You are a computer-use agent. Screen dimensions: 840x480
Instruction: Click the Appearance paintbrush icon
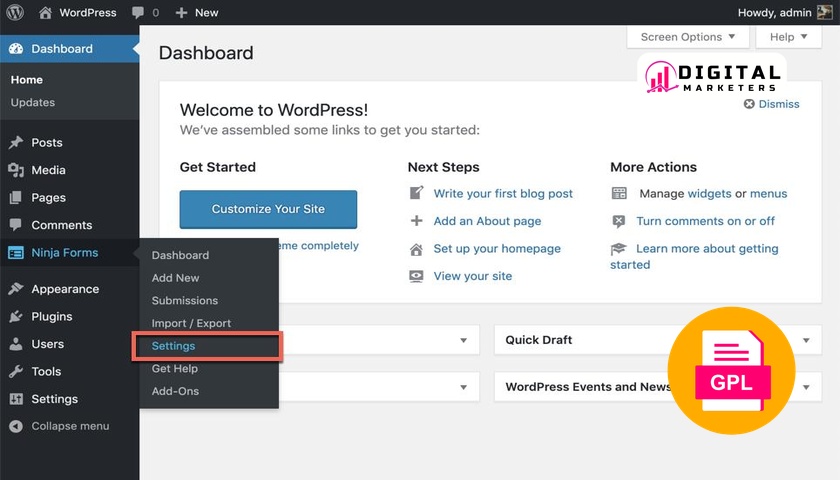[16, 289]
